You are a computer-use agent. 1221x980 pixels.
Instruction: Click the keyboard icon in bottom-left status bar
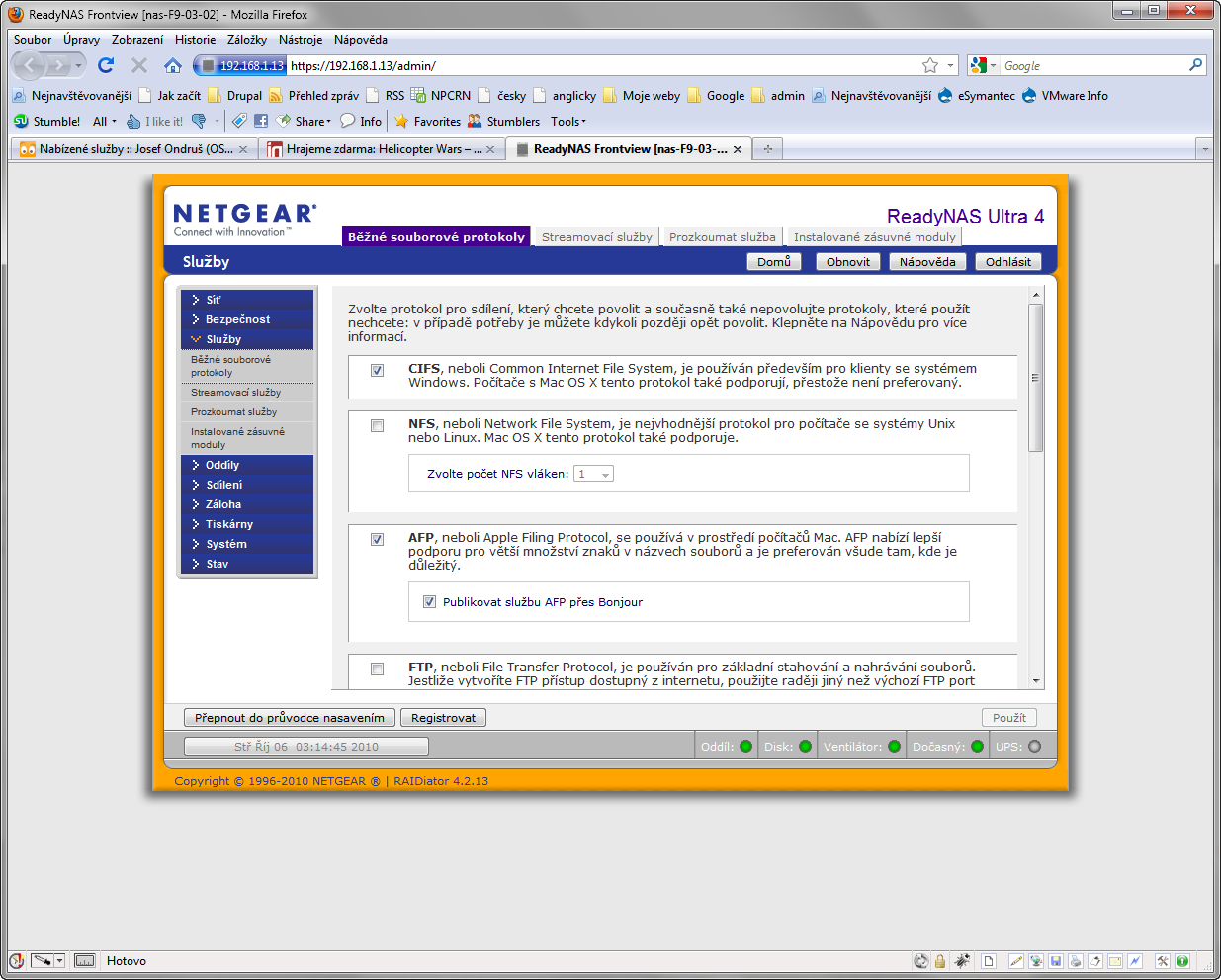click(85, 960)
